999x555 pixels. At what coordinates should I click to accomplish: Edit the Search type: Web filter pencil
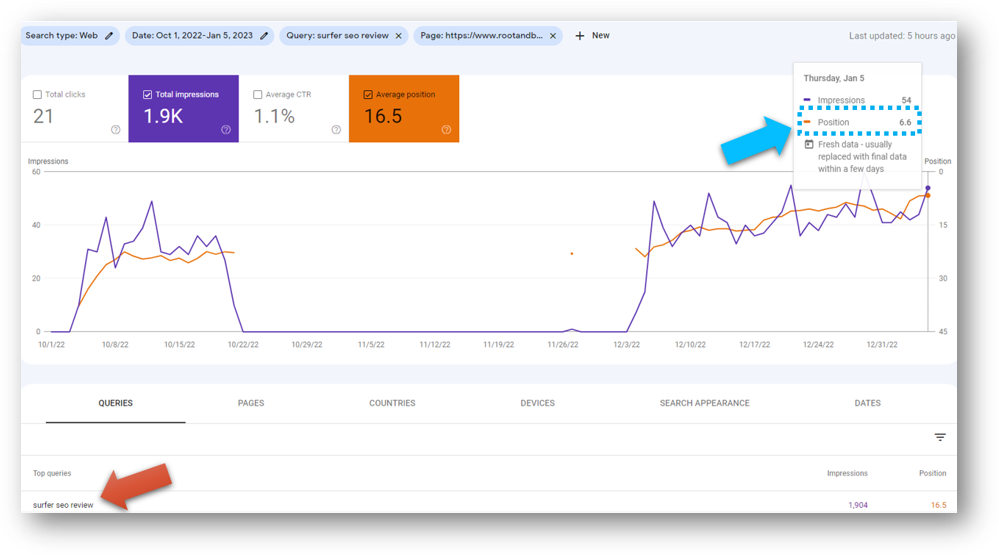click(109, 36)
